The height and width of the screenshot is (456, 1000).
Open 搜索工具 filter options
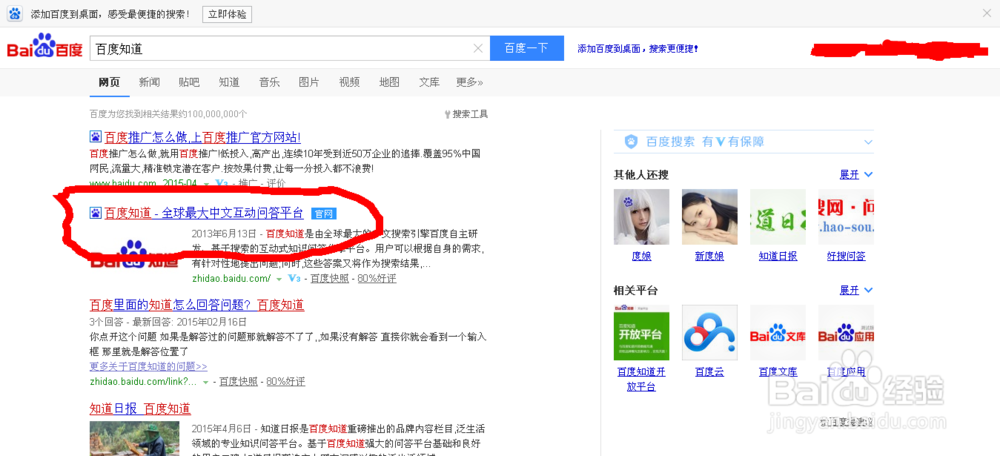466,114
